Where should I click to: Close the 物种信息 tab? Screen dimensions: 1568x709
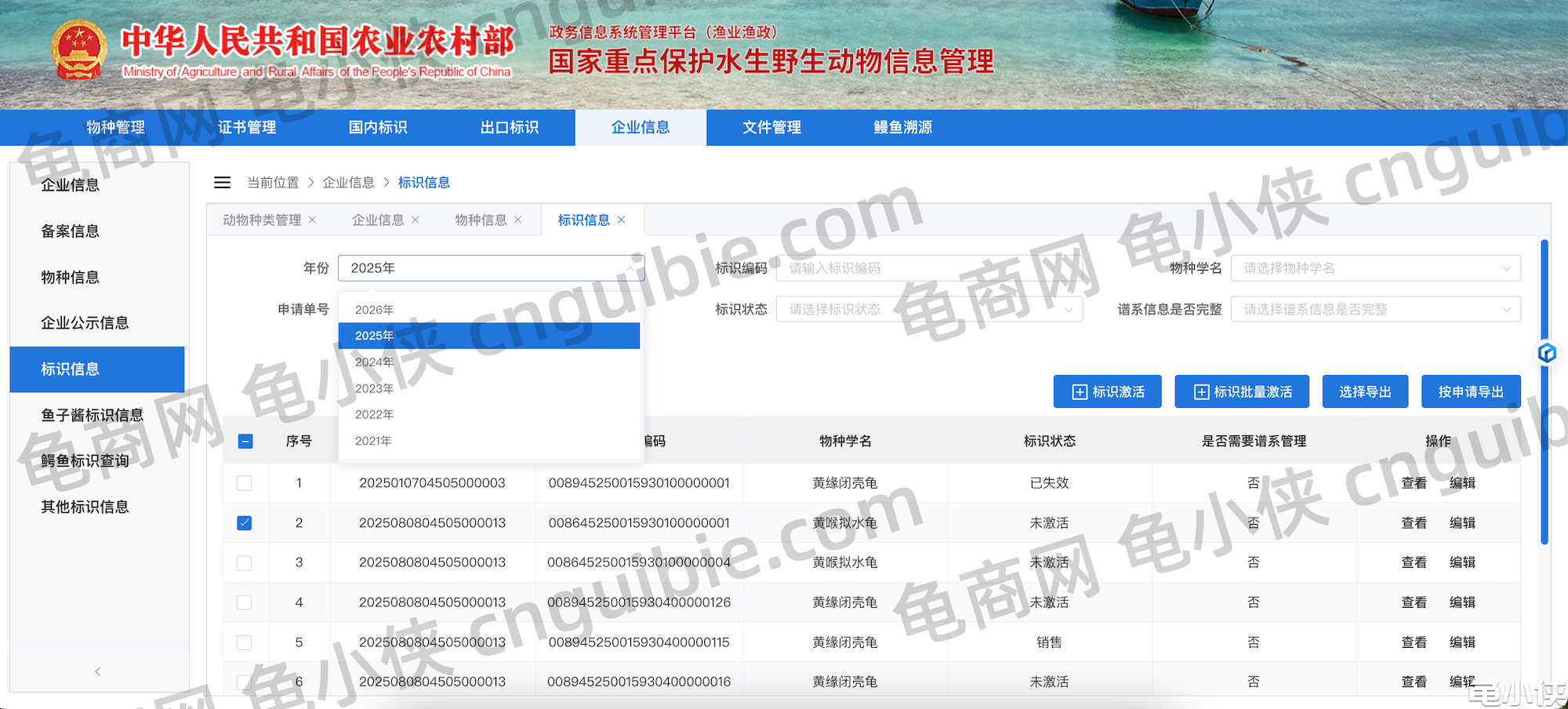[517, 220]
